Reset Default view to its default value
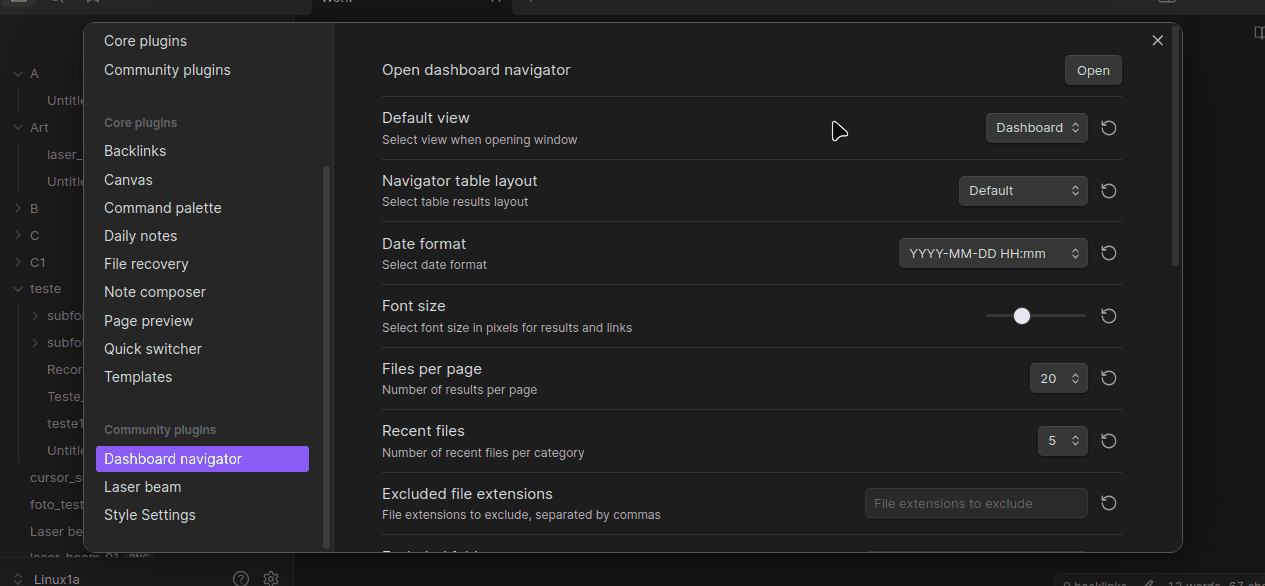Image resolution: width=1265 pixels, height=586 pixels. pos(1108,127)
